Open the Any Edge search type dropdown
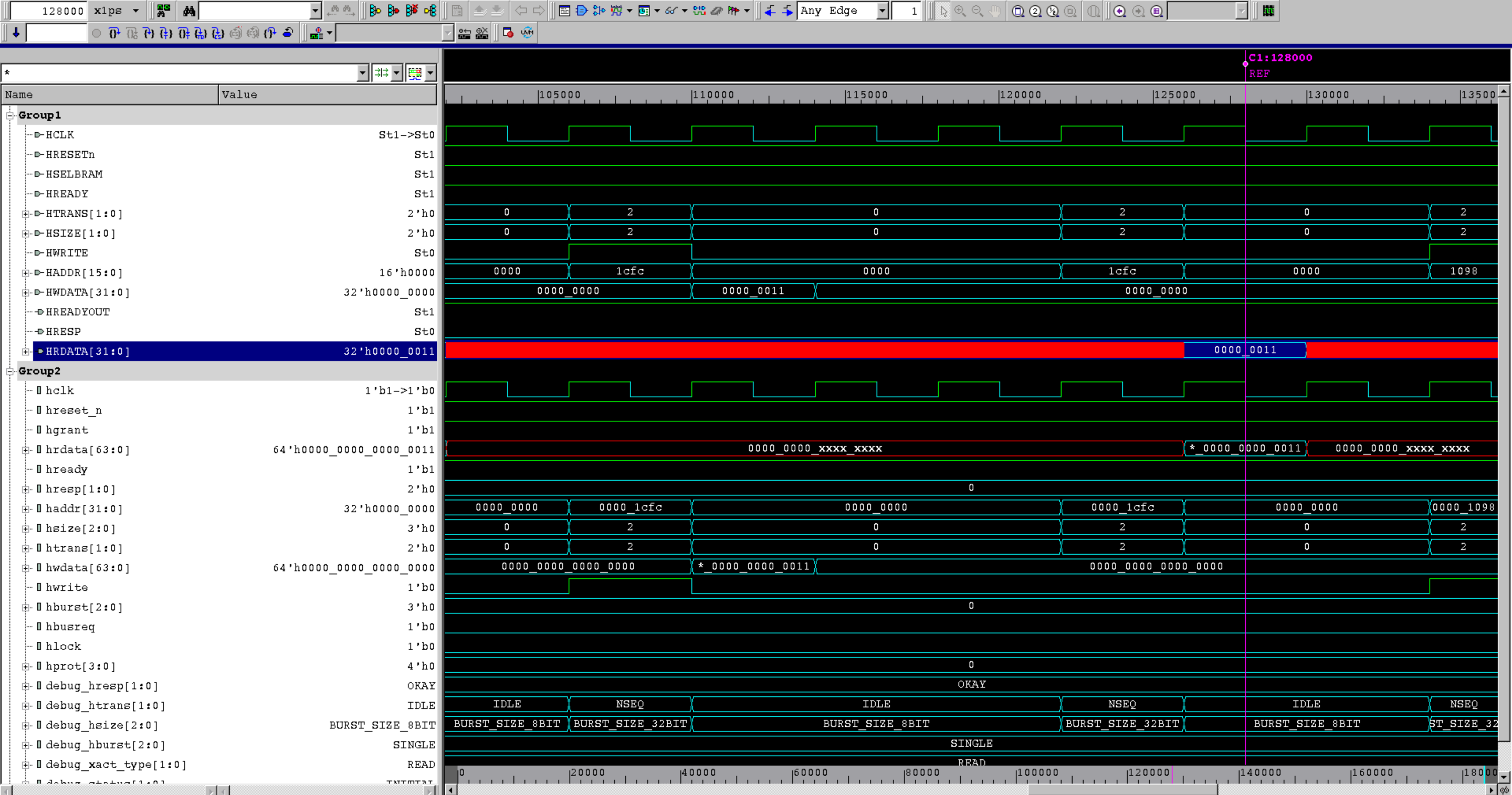1512x795 pixels. point(882,10)
